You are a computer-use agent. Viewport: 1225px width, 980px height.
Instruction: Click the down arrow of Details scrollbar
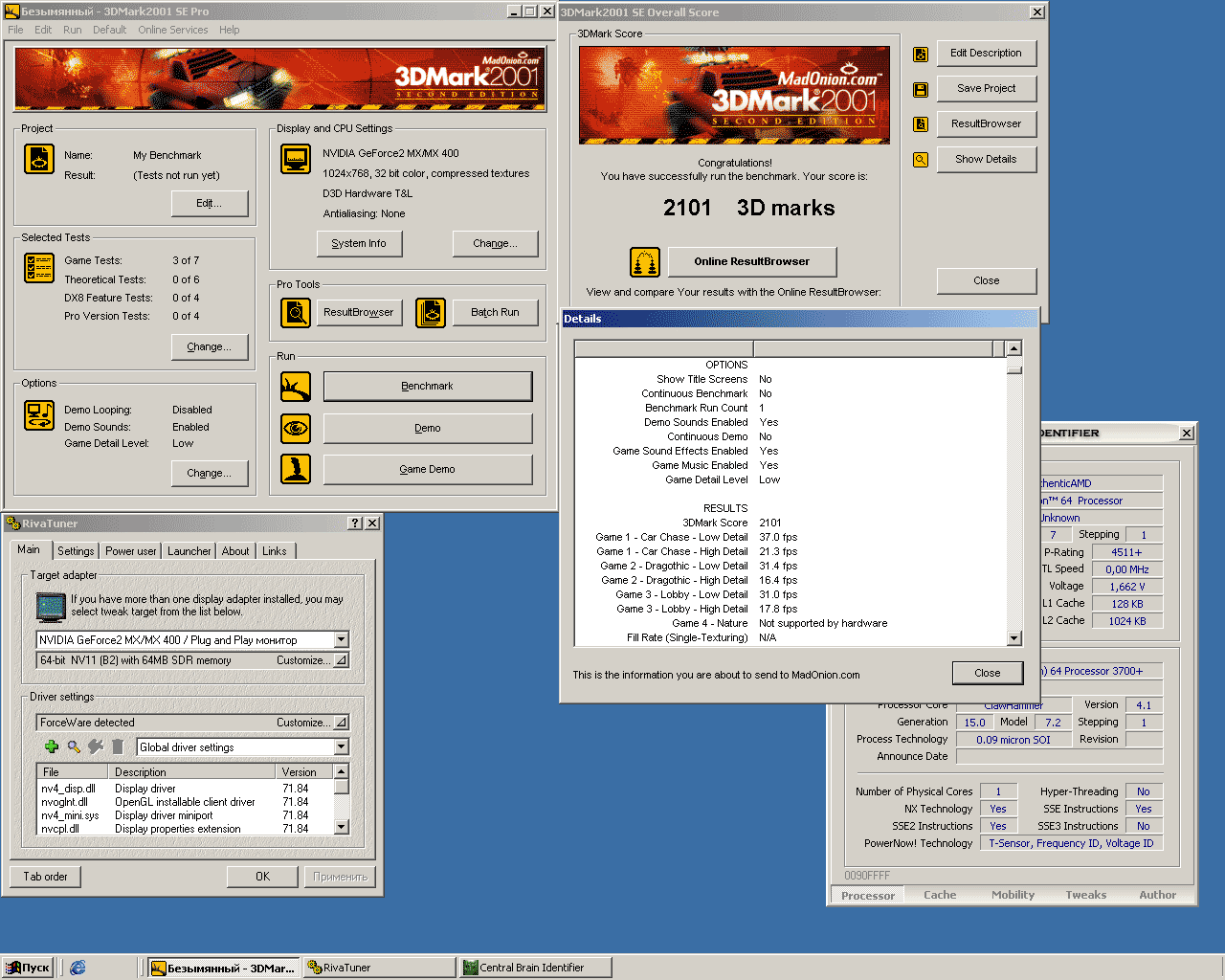coord(1014,638)
